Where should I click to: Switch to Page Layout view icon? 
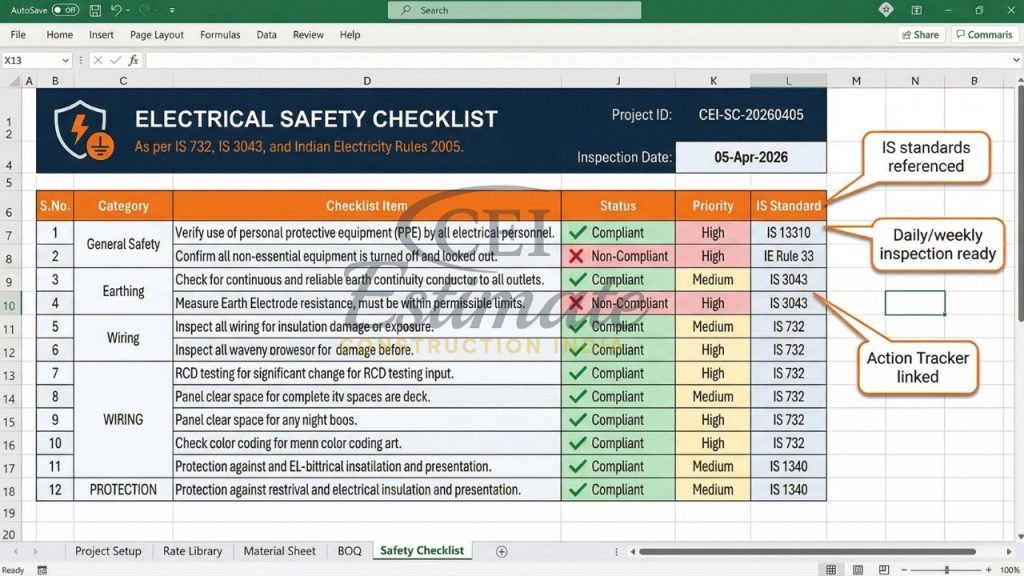[857, 570]
